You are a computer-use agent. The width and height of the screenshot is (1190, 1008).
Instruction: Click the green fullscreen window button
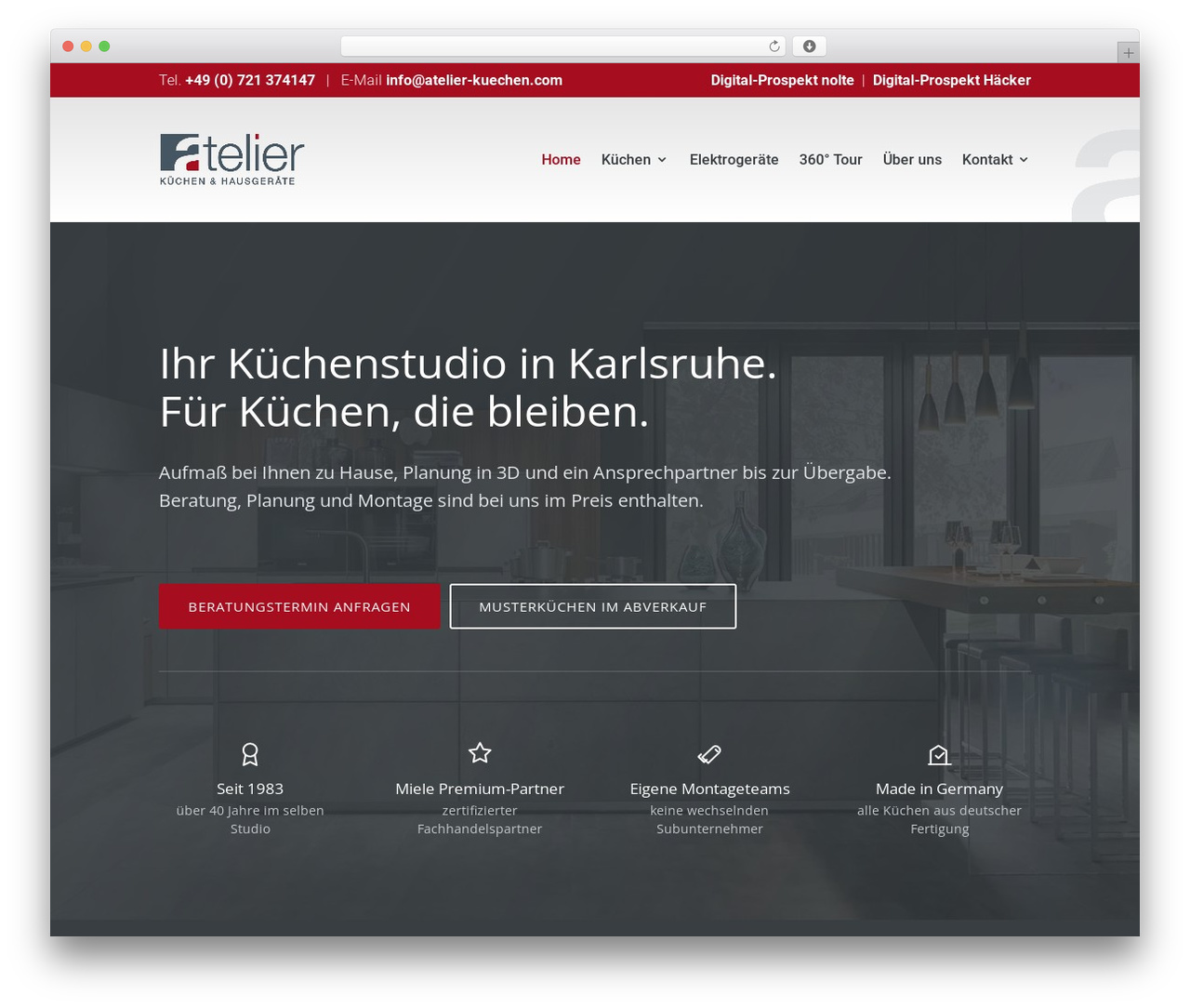[104, 46]
